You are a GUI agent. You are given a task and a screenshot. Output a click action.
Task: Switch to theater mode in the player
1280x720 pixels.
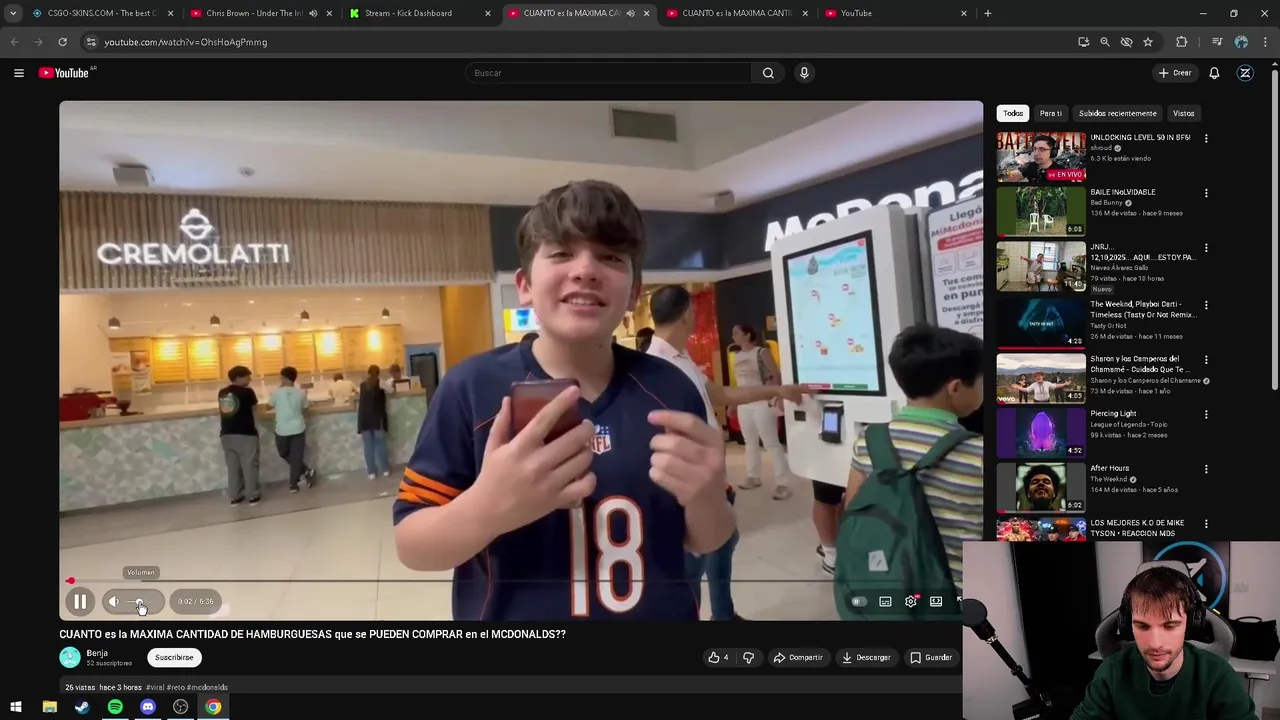click(936, 601)
